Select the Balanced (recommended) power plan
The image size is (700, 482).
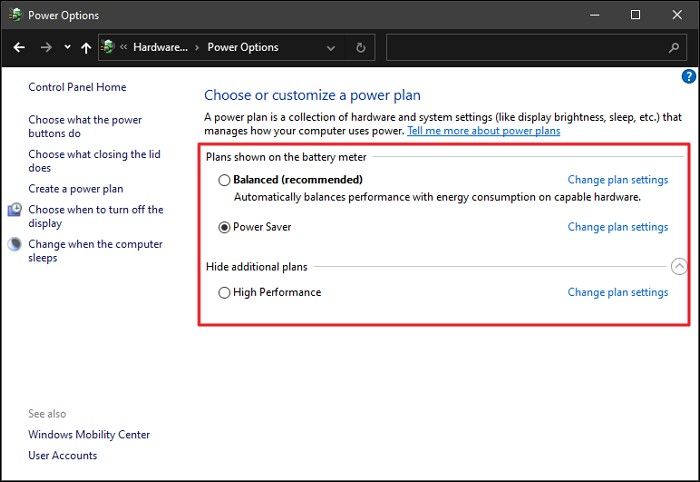(224, 180)
